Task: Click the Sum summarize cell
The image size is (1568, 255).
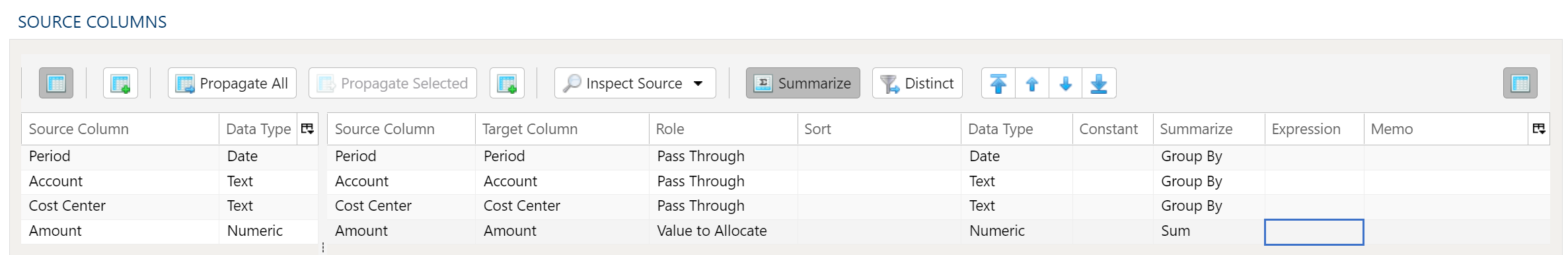Action: click(1209, 231)
